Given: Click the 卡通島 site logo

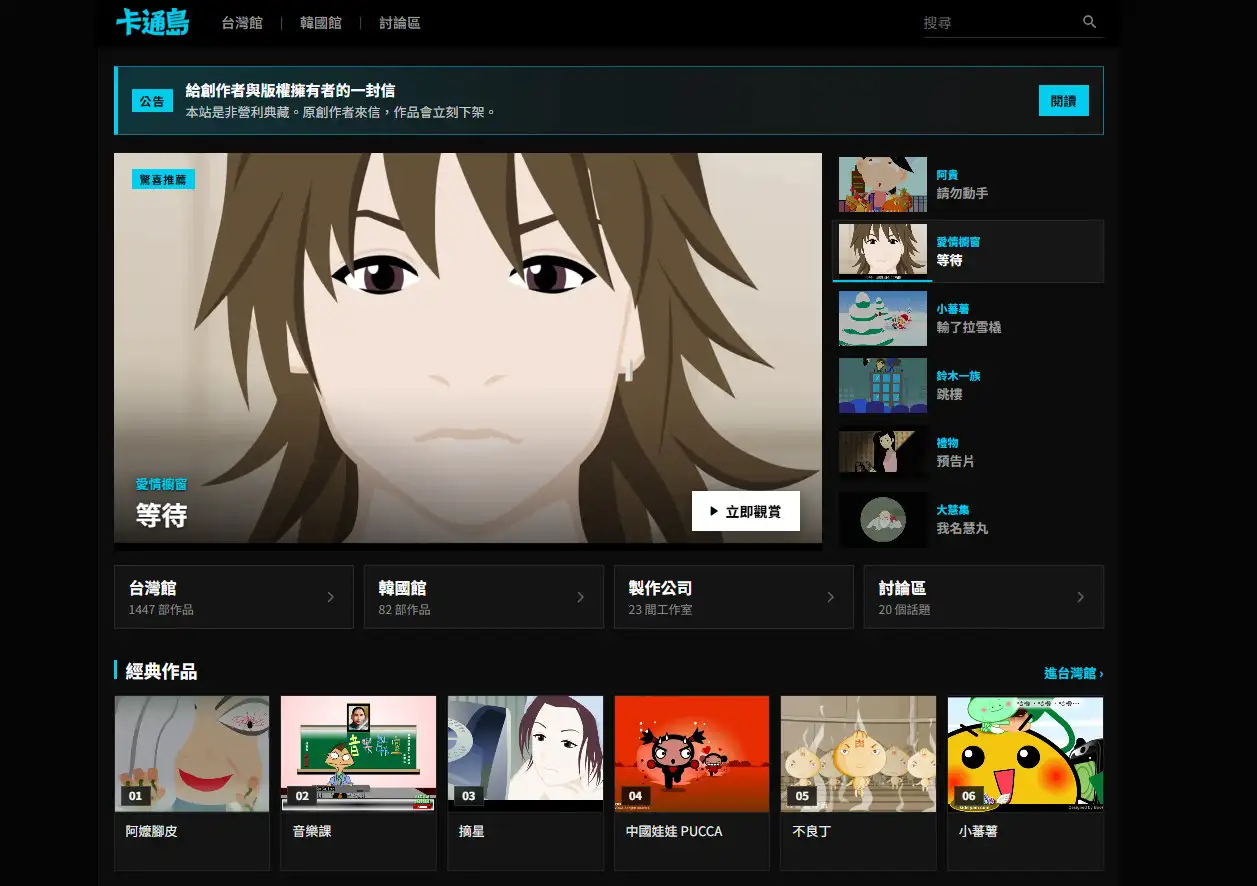Looking at the screenshot, I should point(152,22).
